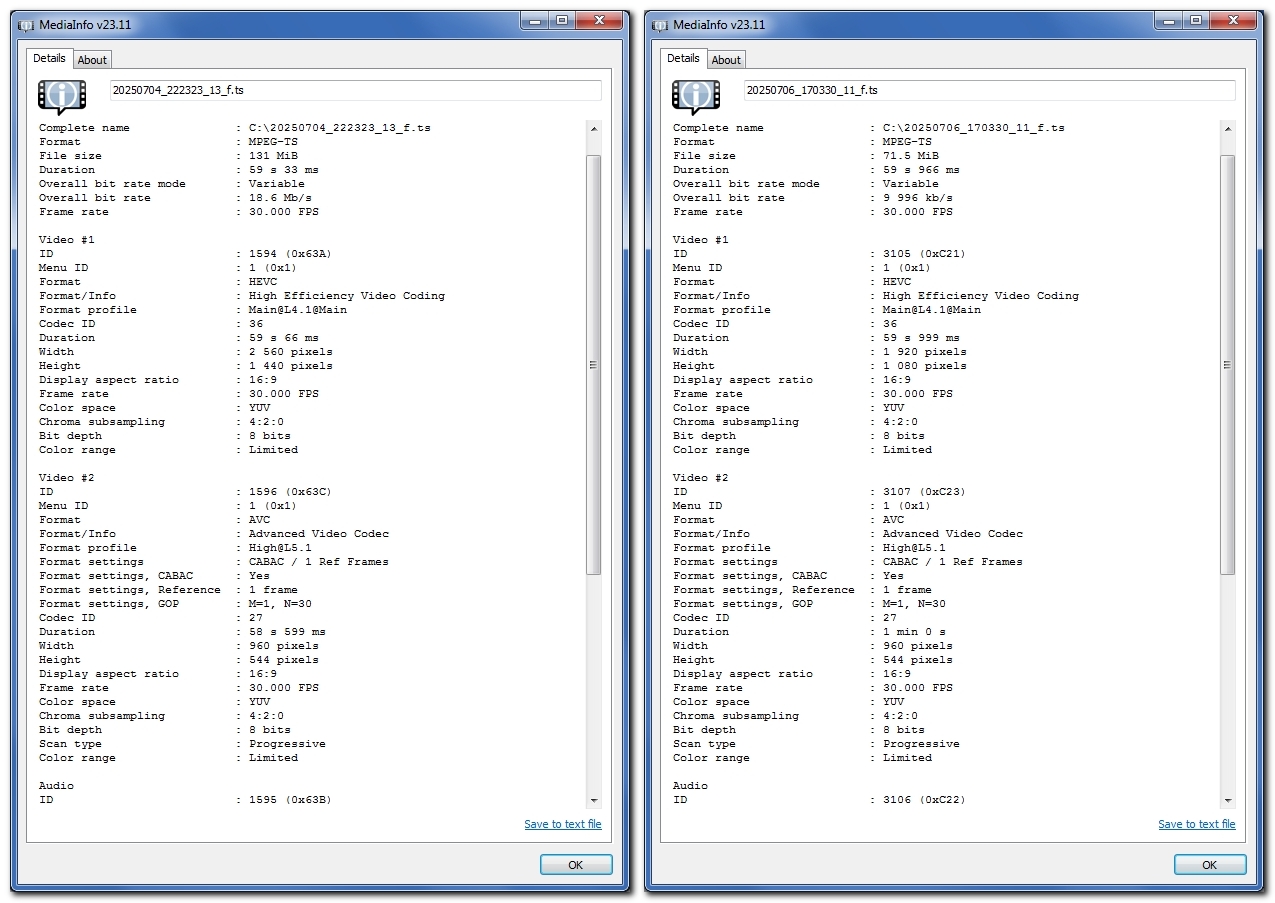Click 'Video #2' heading in right window

pos(701,478)
